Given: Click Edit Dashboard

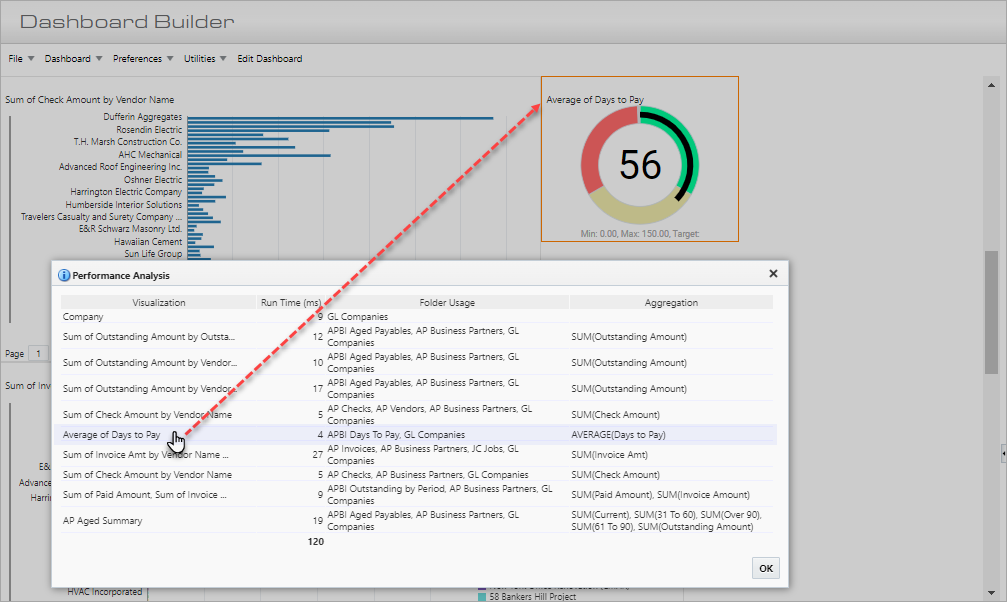Looking at the screenshot, I should click(x=270, y=58).
